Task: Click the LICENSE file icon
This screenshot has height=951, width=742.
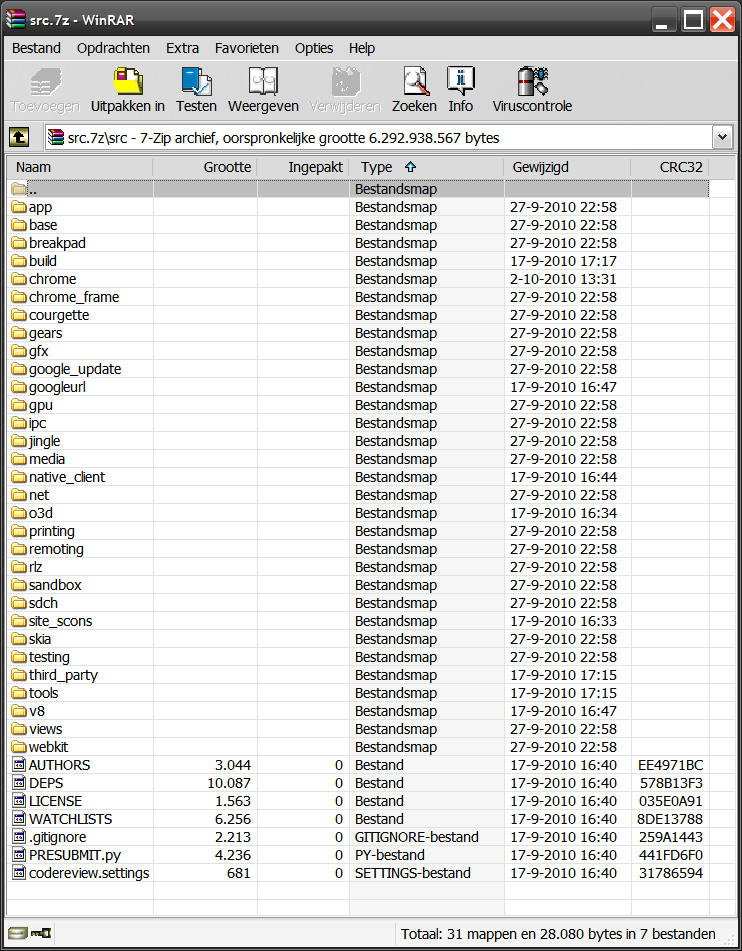Action: [x=19, y=801]
